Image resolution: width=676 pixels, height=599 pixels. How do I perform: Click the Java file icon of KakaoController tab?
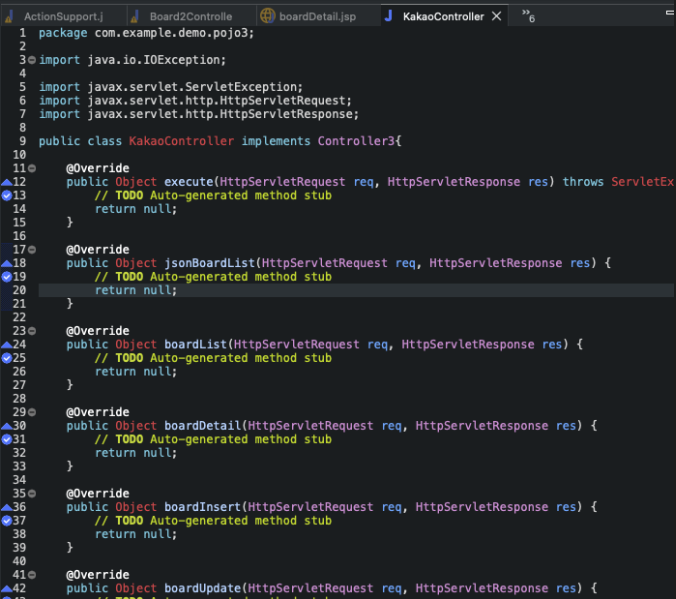pyautogui.click(x=388, y=16)
